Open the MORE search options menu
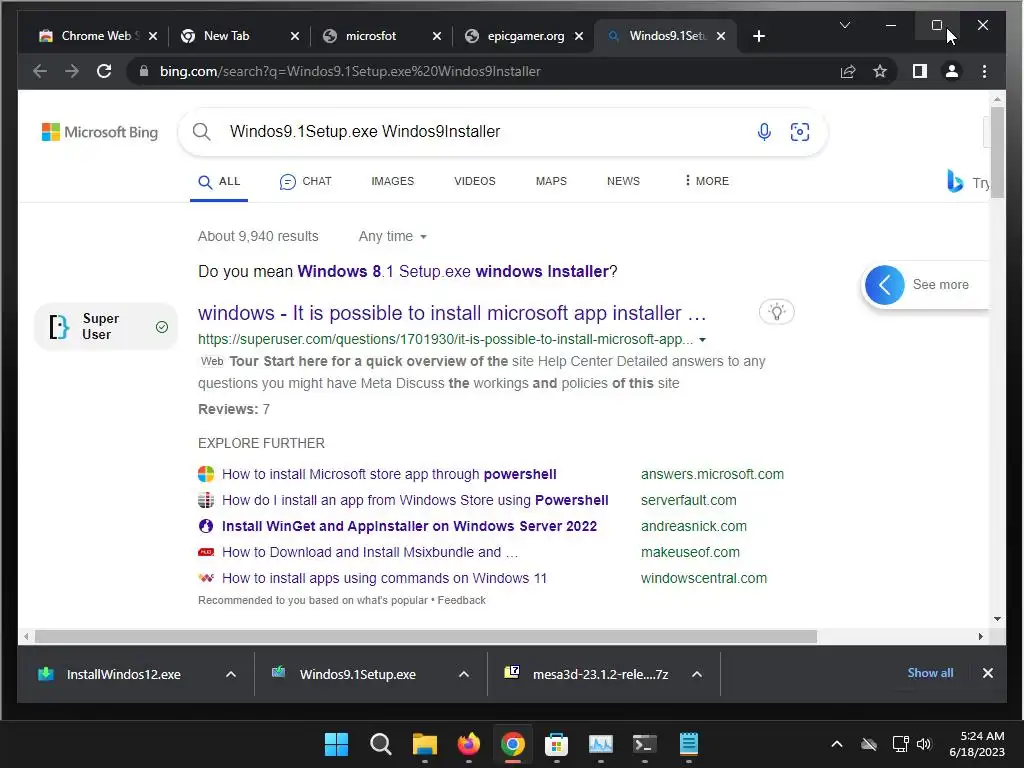This screenshot has width=1024, height=768. [707, 182]
